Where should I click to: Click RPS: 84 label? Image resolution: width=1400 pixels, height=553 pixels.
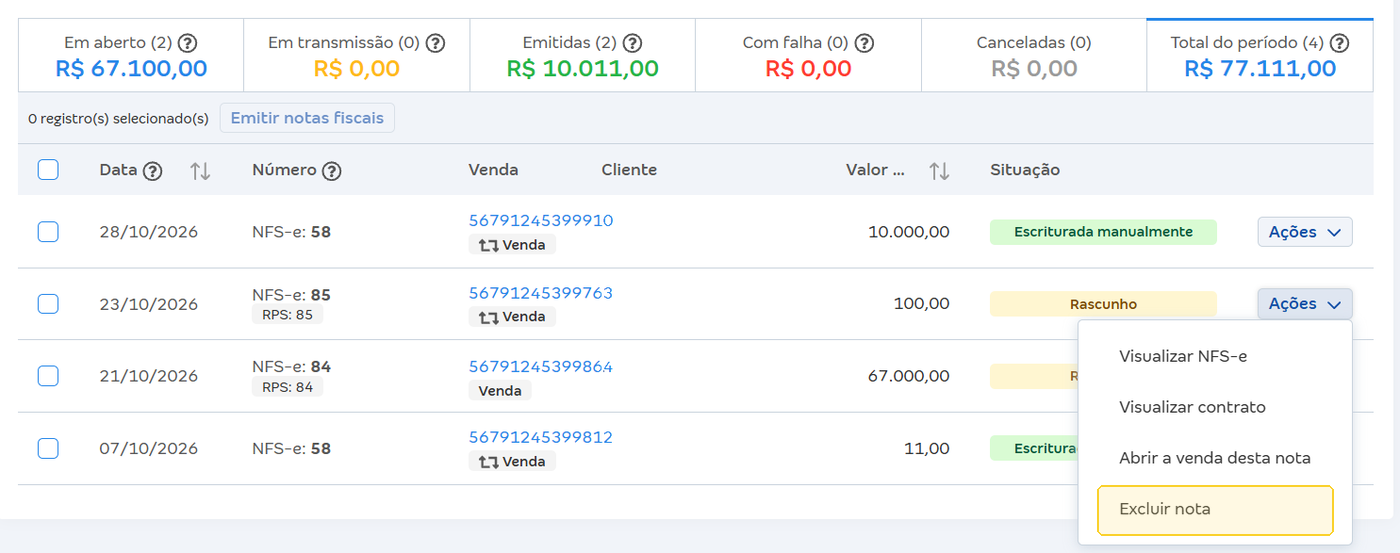[x=287, y=387]
